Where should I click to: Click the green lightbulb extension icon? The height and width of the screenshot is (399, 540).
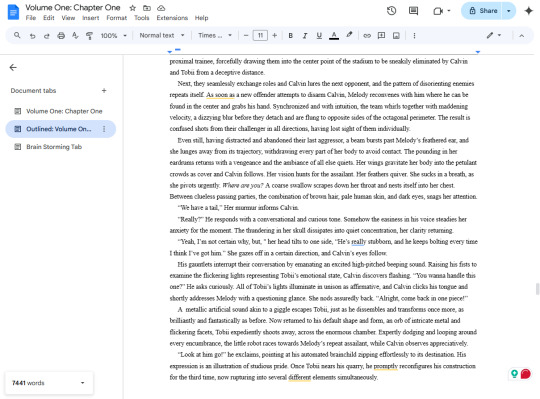click(514, 374)
